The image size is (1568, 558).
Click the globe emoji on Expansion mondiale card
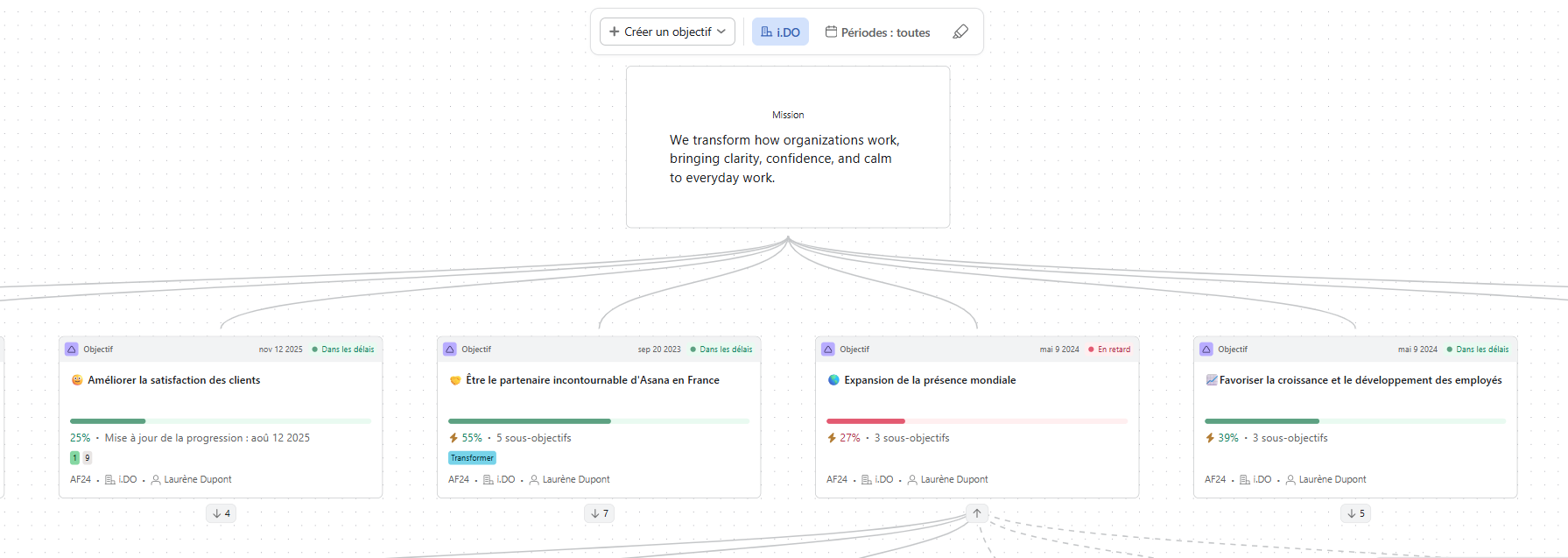(x=833, y=380)
